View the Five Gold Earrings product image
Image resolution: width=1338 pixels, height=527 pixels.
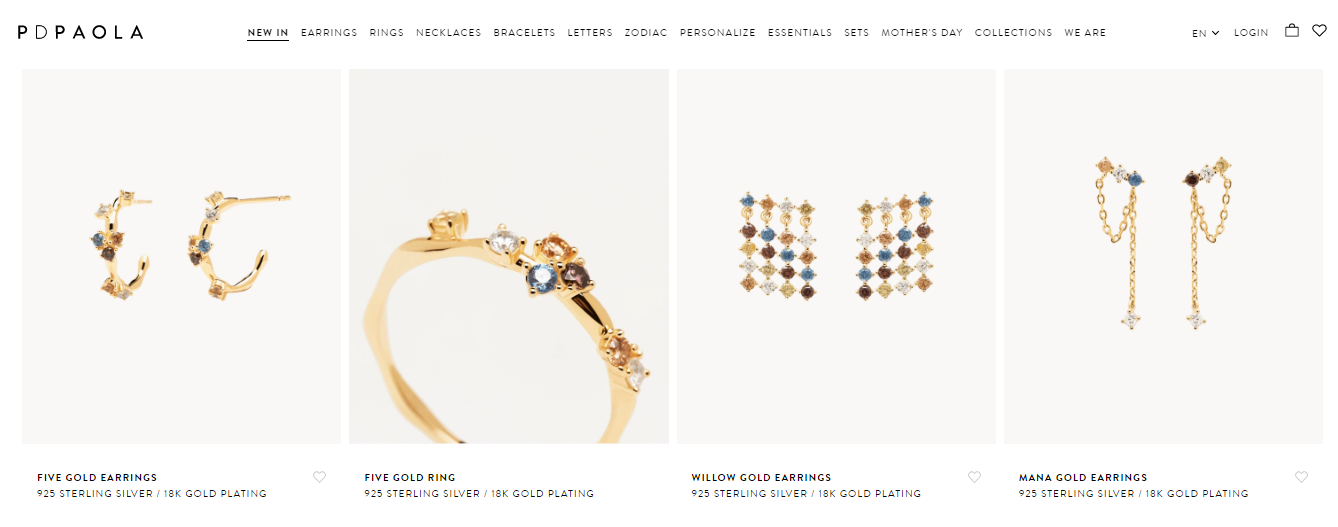[181, 256]
